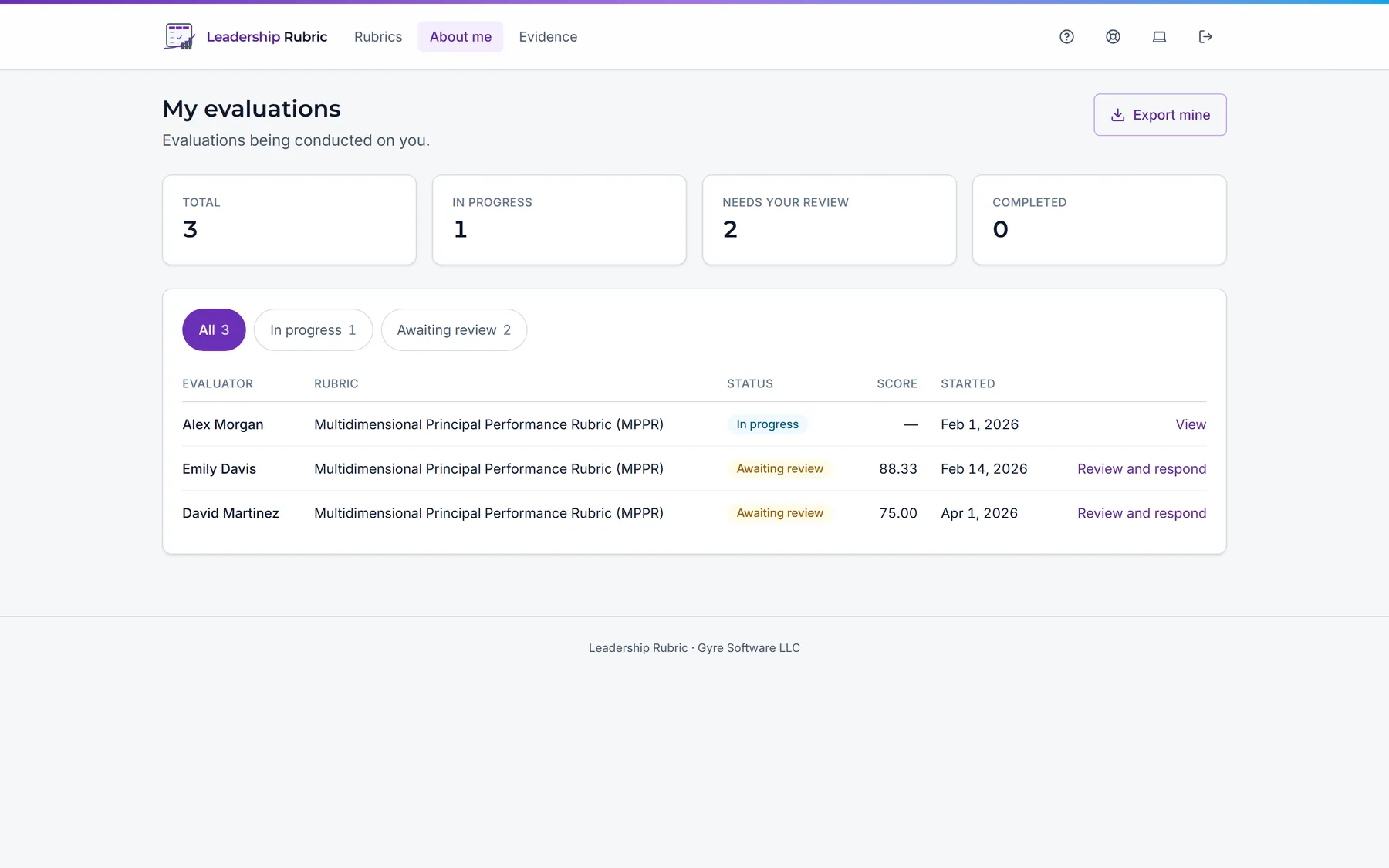Click the Evaluator column header
Image resolution: width=1389 pixels, height=868 pixels.
(x=218, y=383)
